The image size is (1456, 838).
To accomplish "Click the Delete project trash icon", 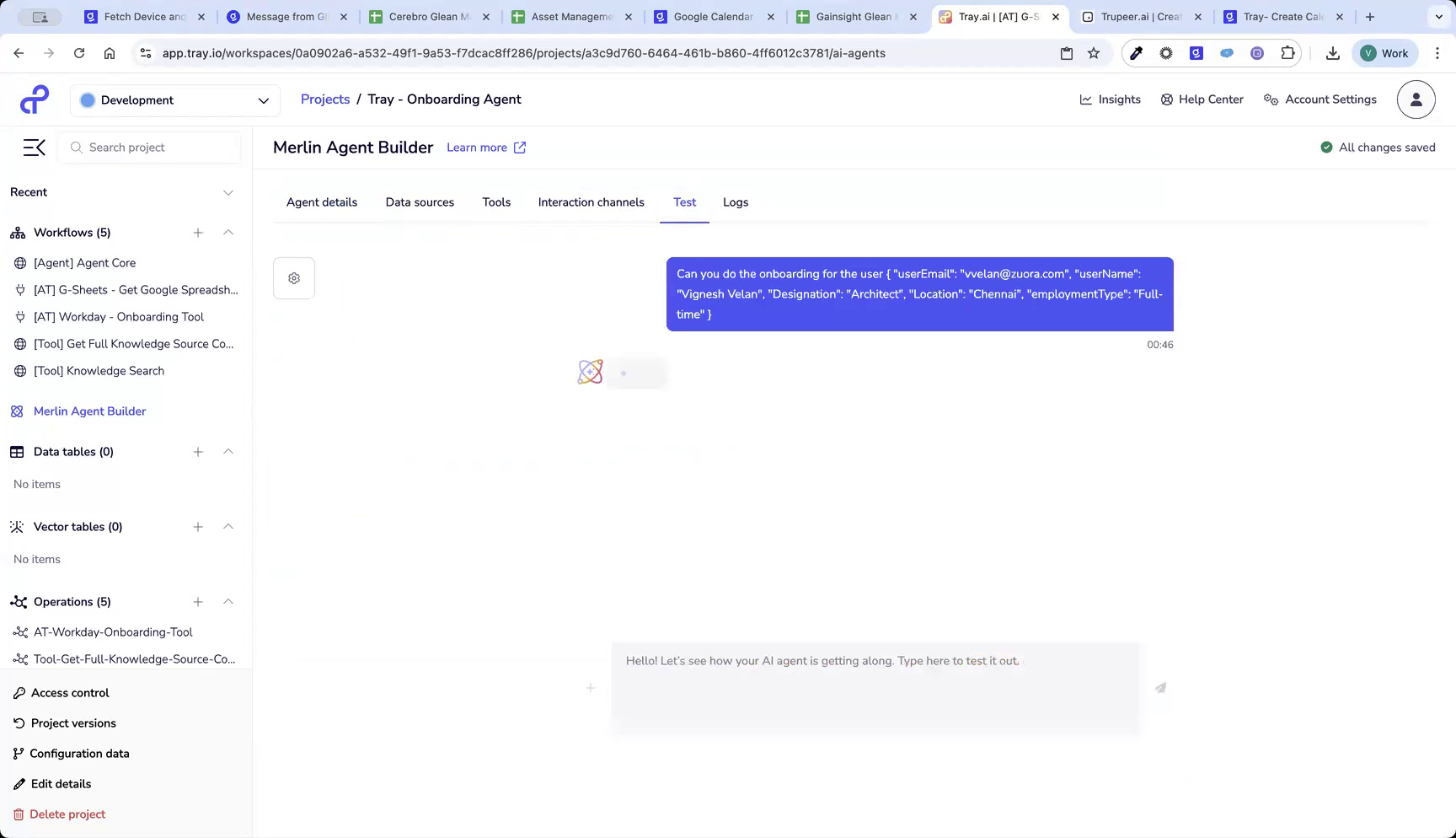I will [x=18, y=814].
